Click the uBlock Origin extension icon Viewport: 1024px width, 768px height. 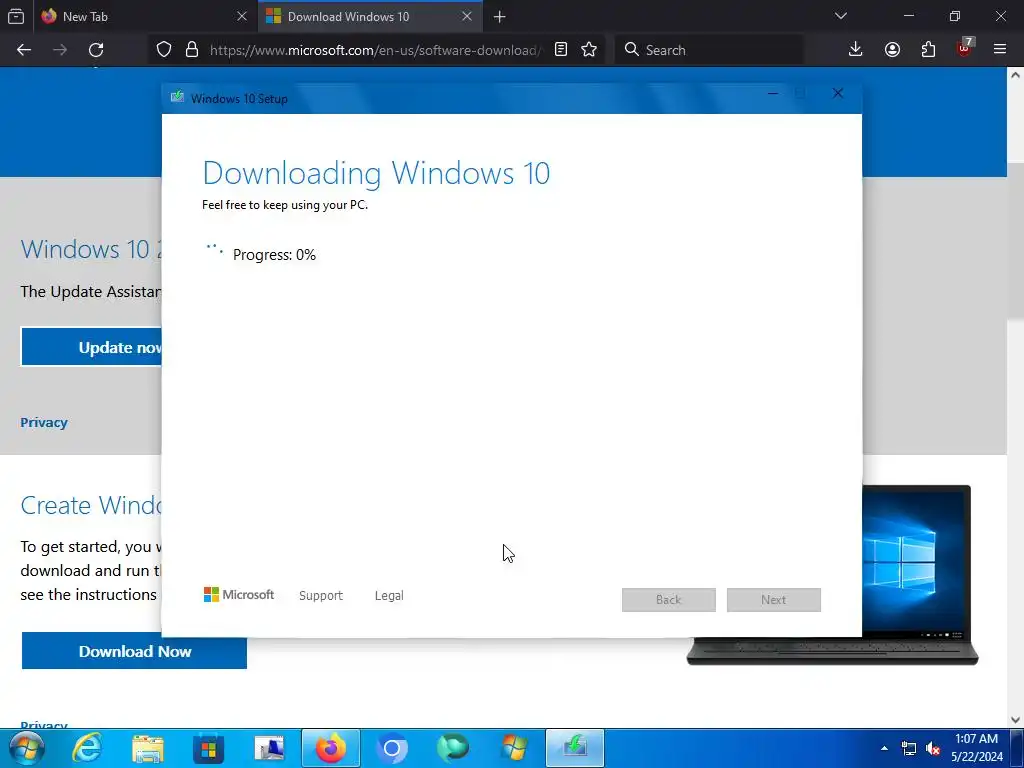tap(965, 48)
